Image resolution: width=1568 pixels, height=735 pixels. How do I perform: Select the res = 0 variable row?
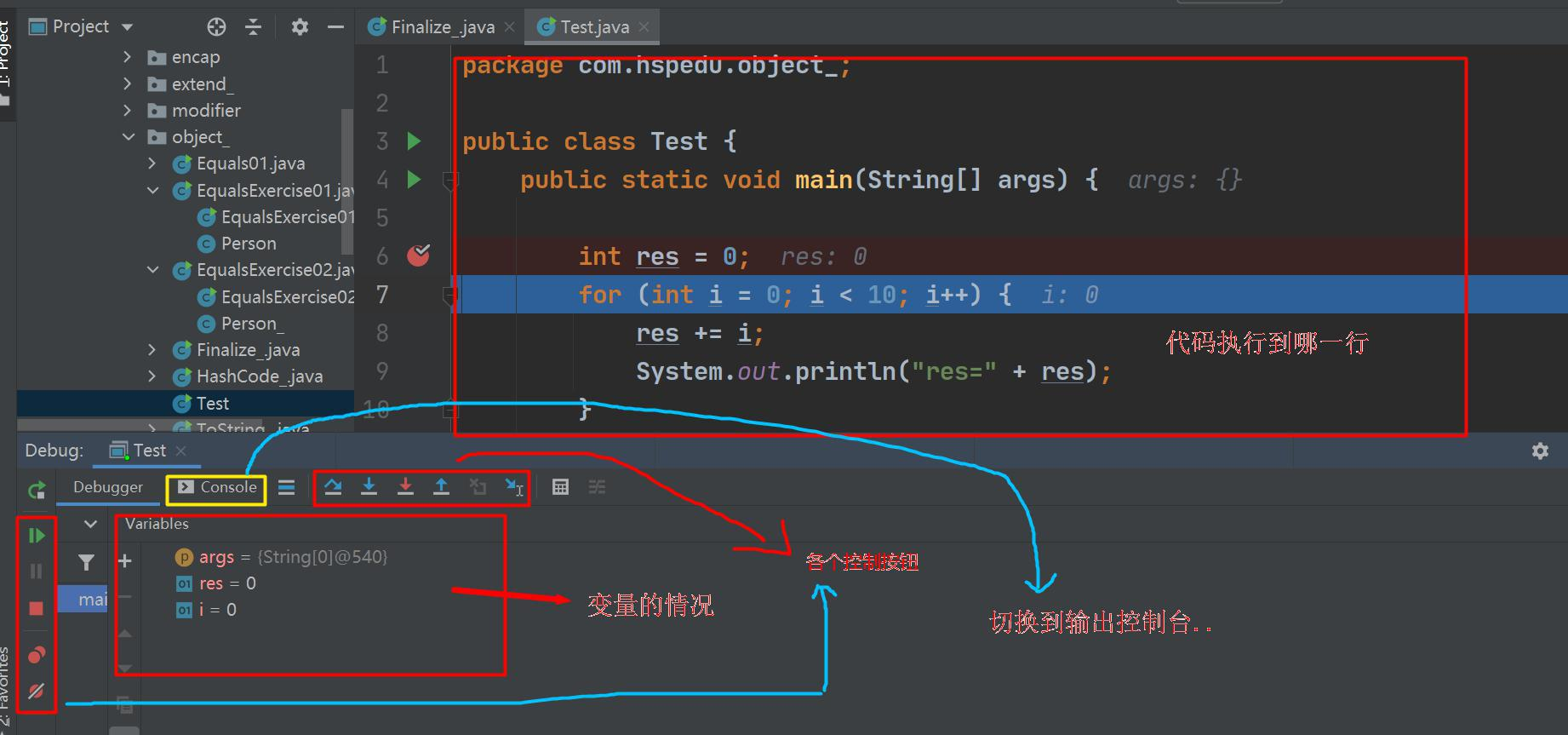coord(215,583)
